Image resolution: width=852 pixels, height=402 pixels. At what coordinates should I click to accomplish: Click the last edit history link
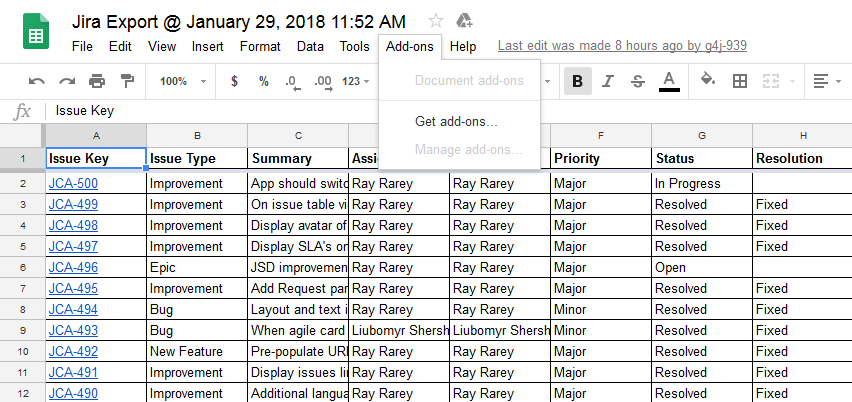click(x=621, y=46)
